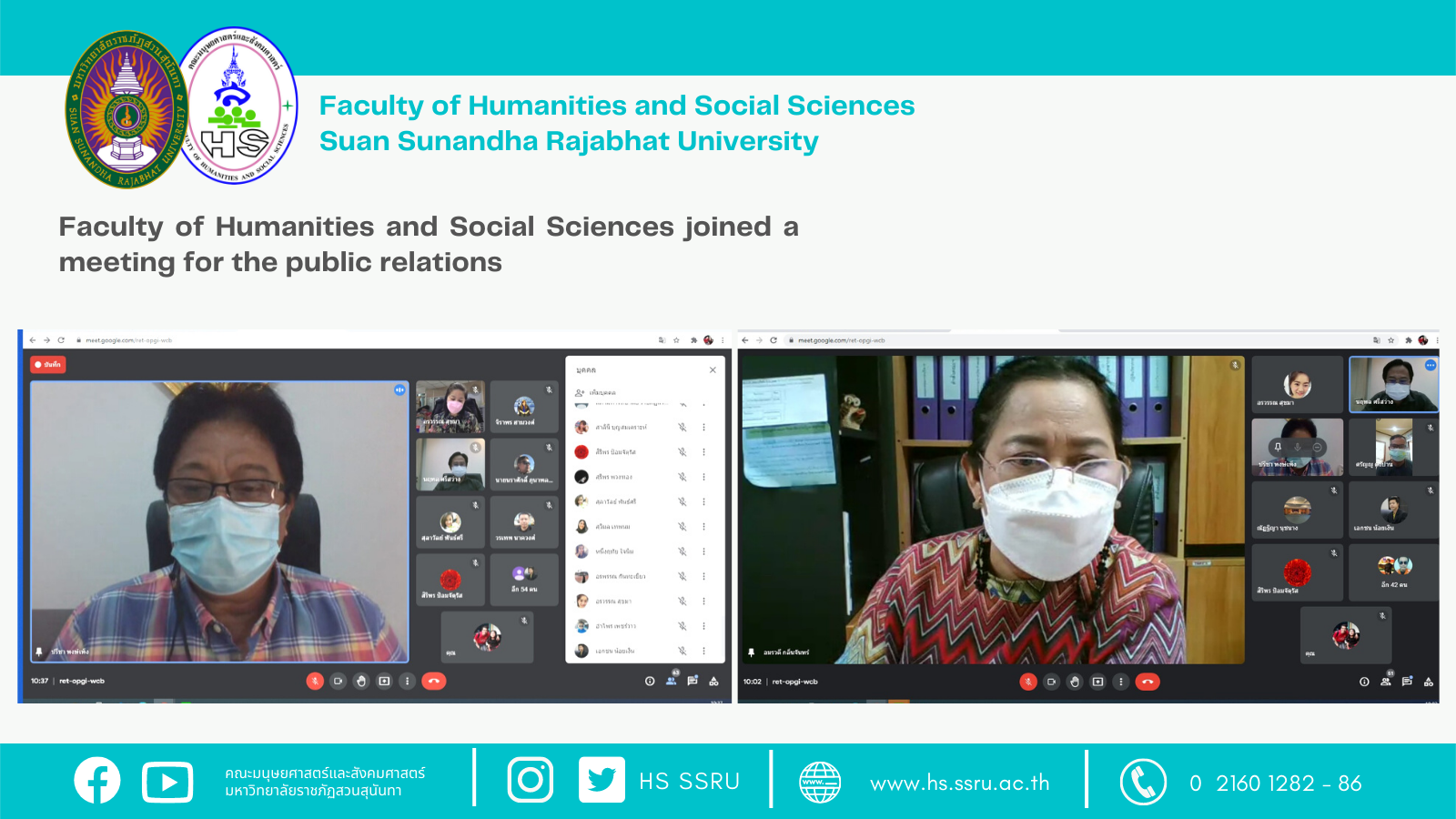
Task: Click the Instagram icon in the footer
Action: tap(531, 780)
